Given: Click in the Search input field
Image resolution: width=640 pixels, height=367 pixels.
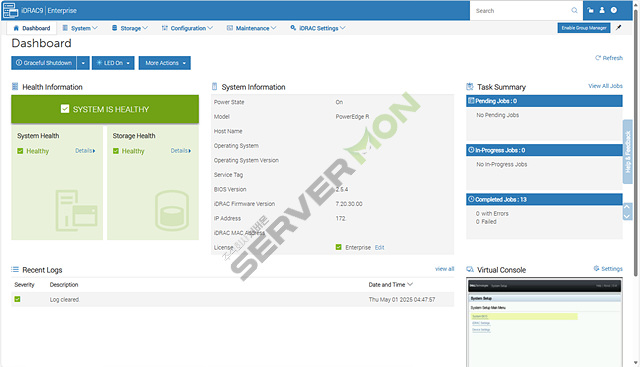Looking at the screenshot, I should pos(522,11).
